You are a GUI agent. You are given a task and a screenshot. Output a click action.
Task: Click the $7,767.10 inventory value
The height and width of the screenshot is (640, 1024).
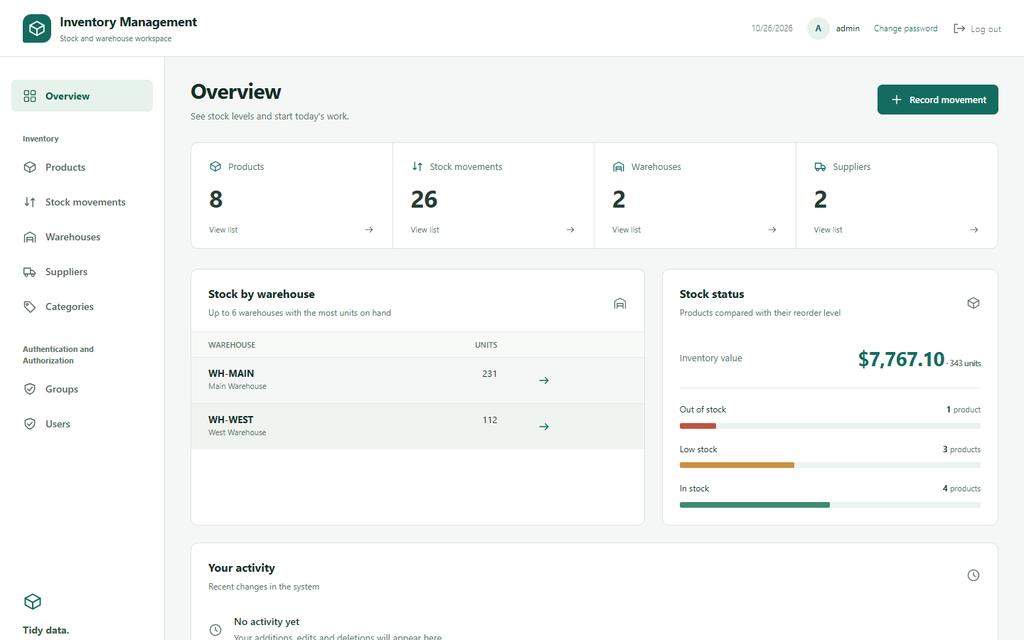[x=901, y=359]
